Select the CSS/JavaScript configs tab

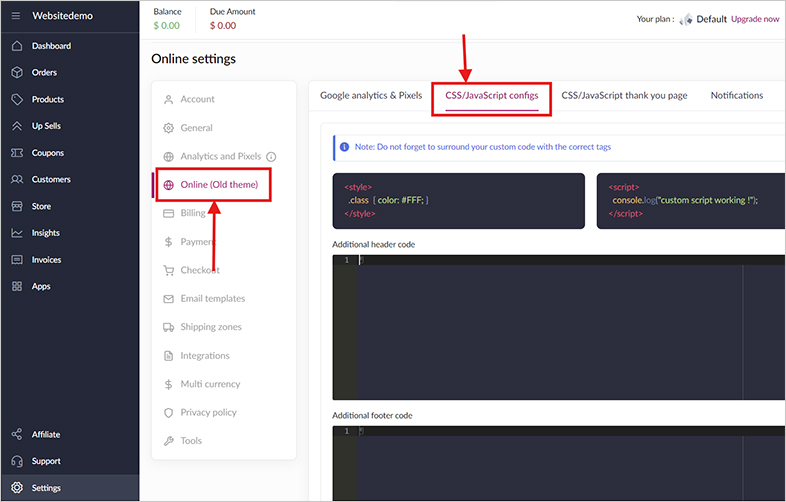[492, 95]
